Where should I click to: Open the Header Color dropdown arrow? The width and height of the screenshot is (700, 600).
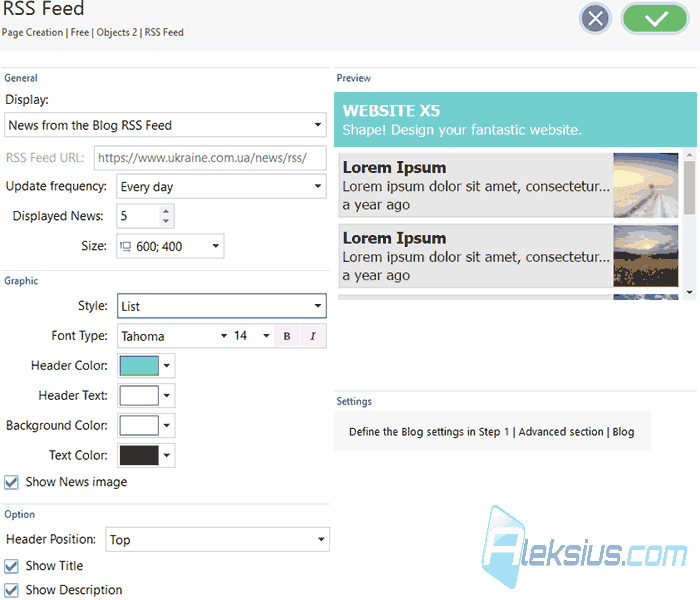click(167, 366)
